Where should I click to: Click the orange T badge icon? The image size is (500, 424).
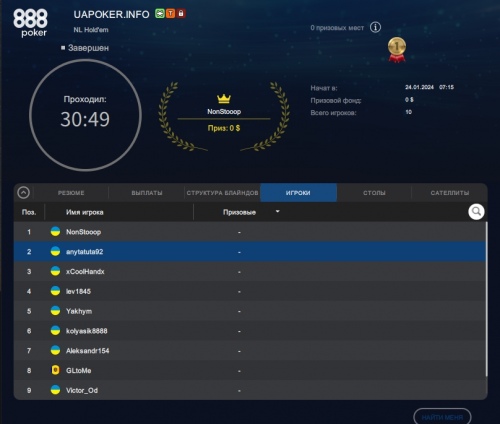click(x=170, y=14)
